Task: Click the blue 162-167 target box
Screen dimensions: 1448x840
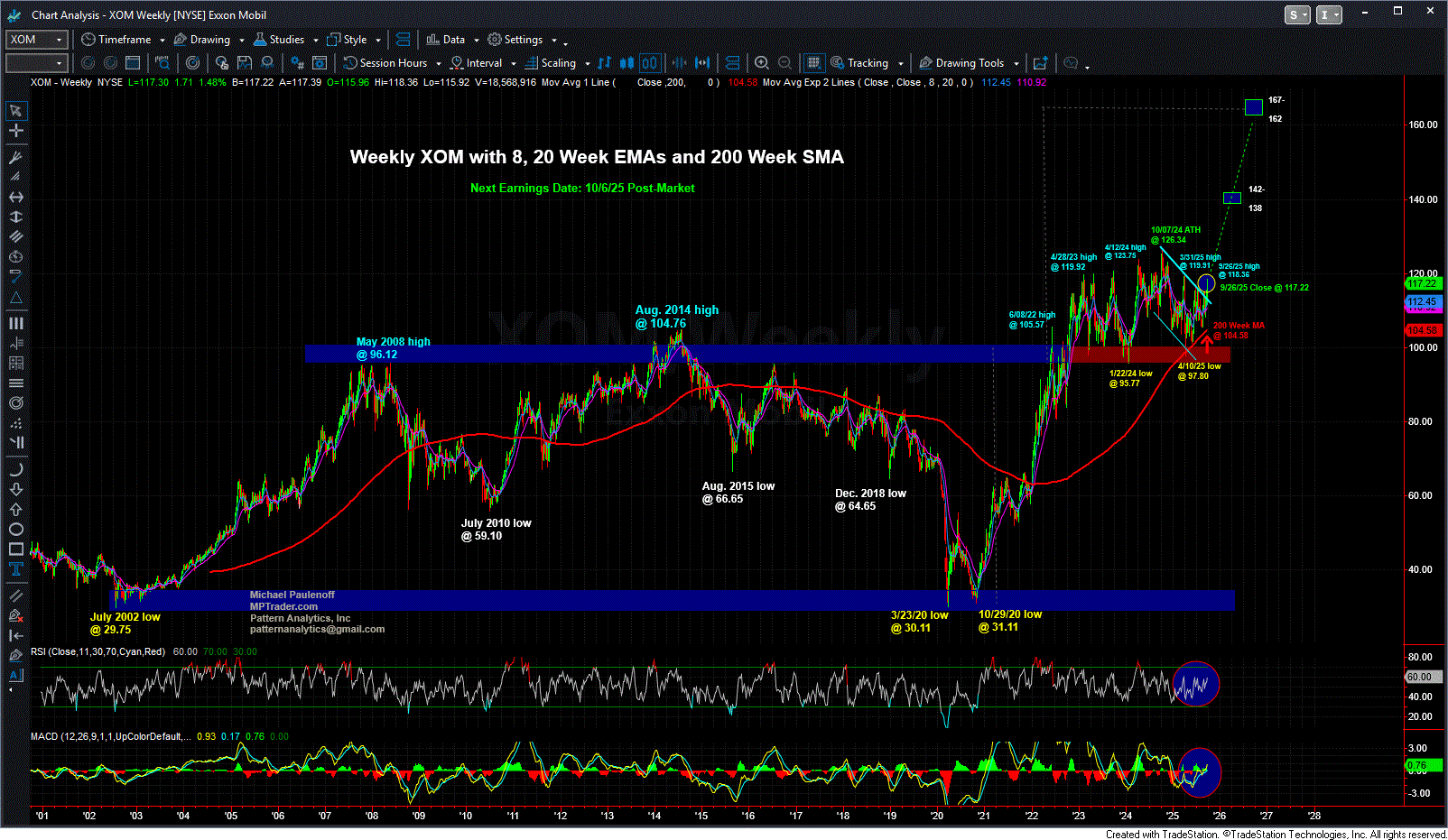Action: click(x=1253, y=107)
